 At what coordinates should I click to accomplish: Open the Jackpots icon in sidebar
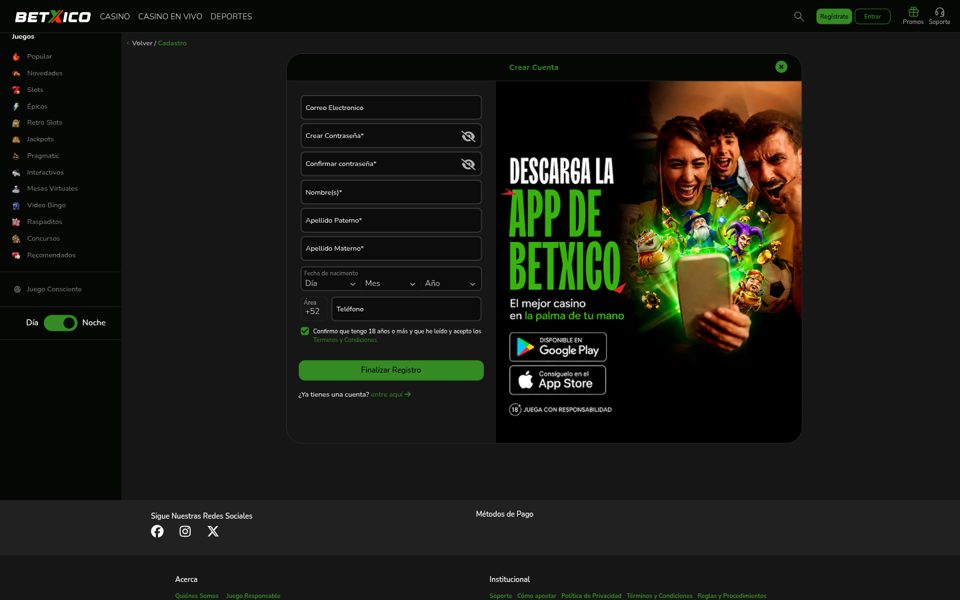[x=16, y=139]
